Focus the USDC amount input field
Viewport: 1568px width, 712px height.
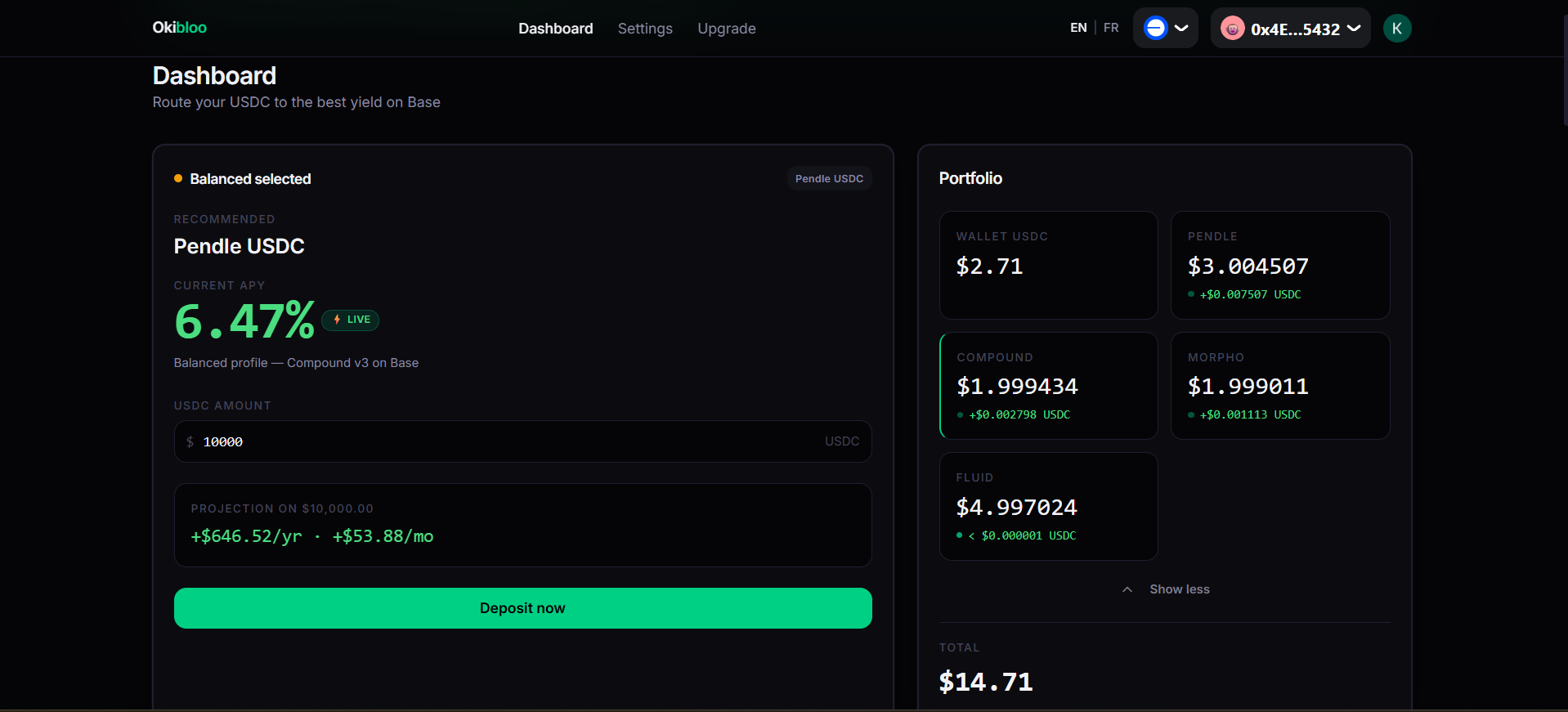522,441
